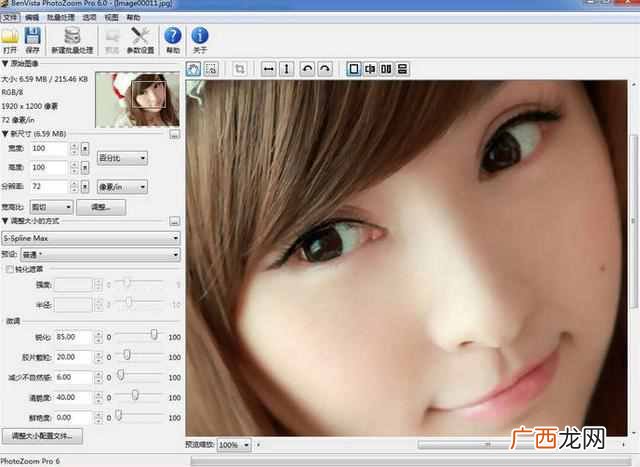The width and height of the screenshot is (640, 467).
Task: Open the 批量处理 menu
Action: pos(61,17)
